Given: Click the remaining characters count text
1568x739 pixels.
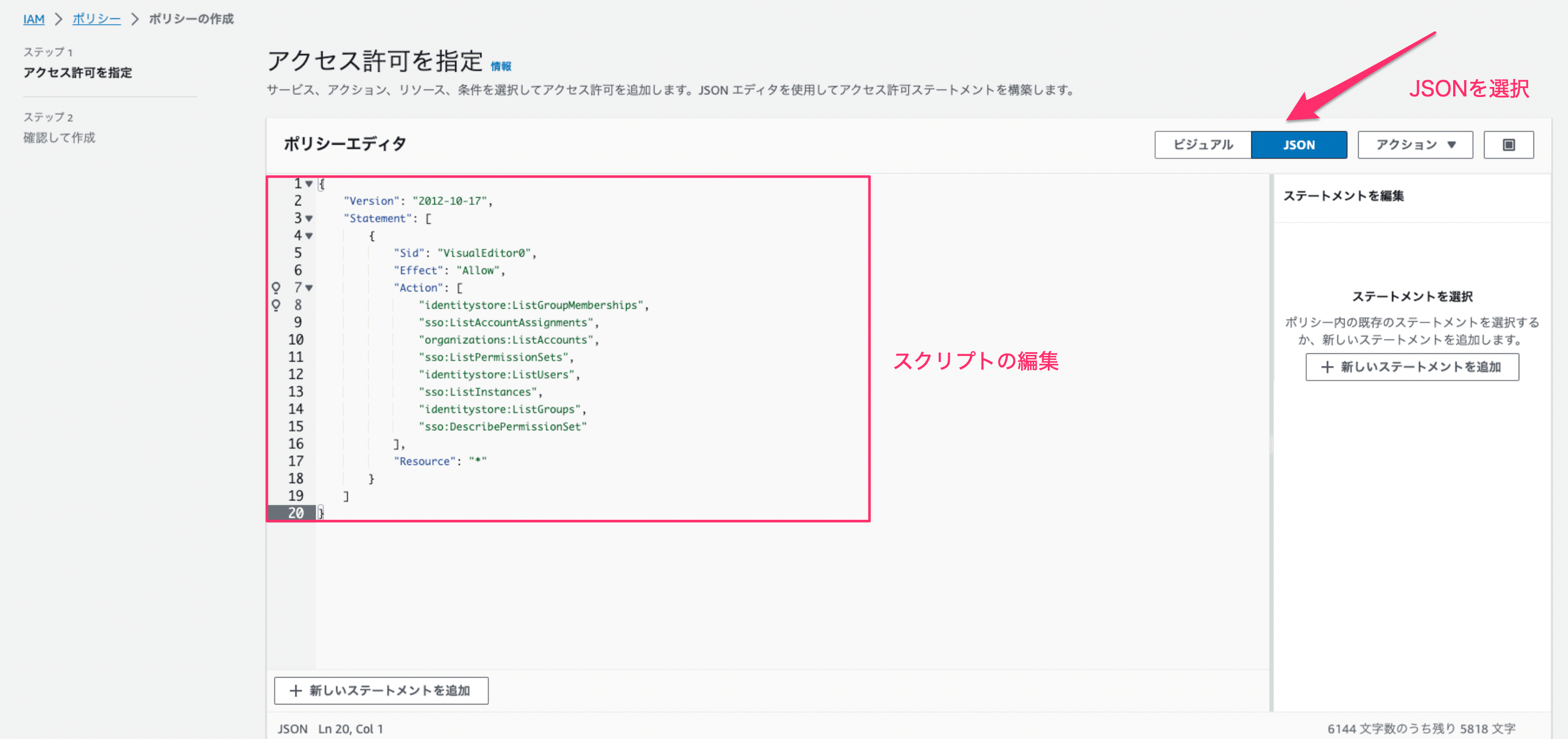Looking at the screenshot, I should tap(1421, 729).
